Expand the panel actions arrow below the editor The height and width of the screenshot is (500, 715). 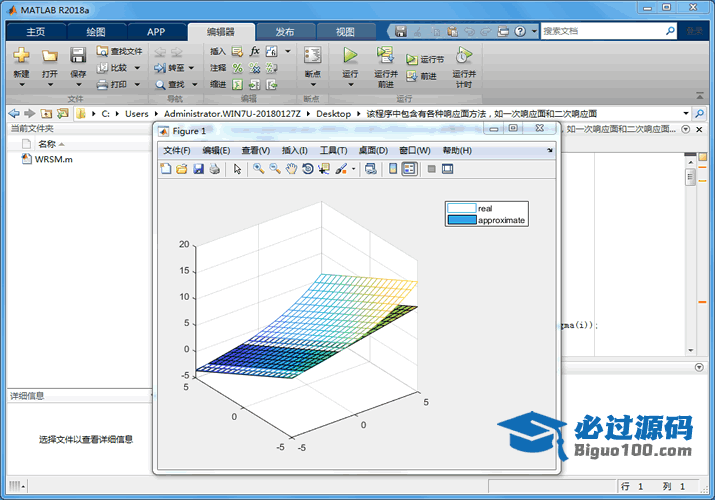point(699,367)
